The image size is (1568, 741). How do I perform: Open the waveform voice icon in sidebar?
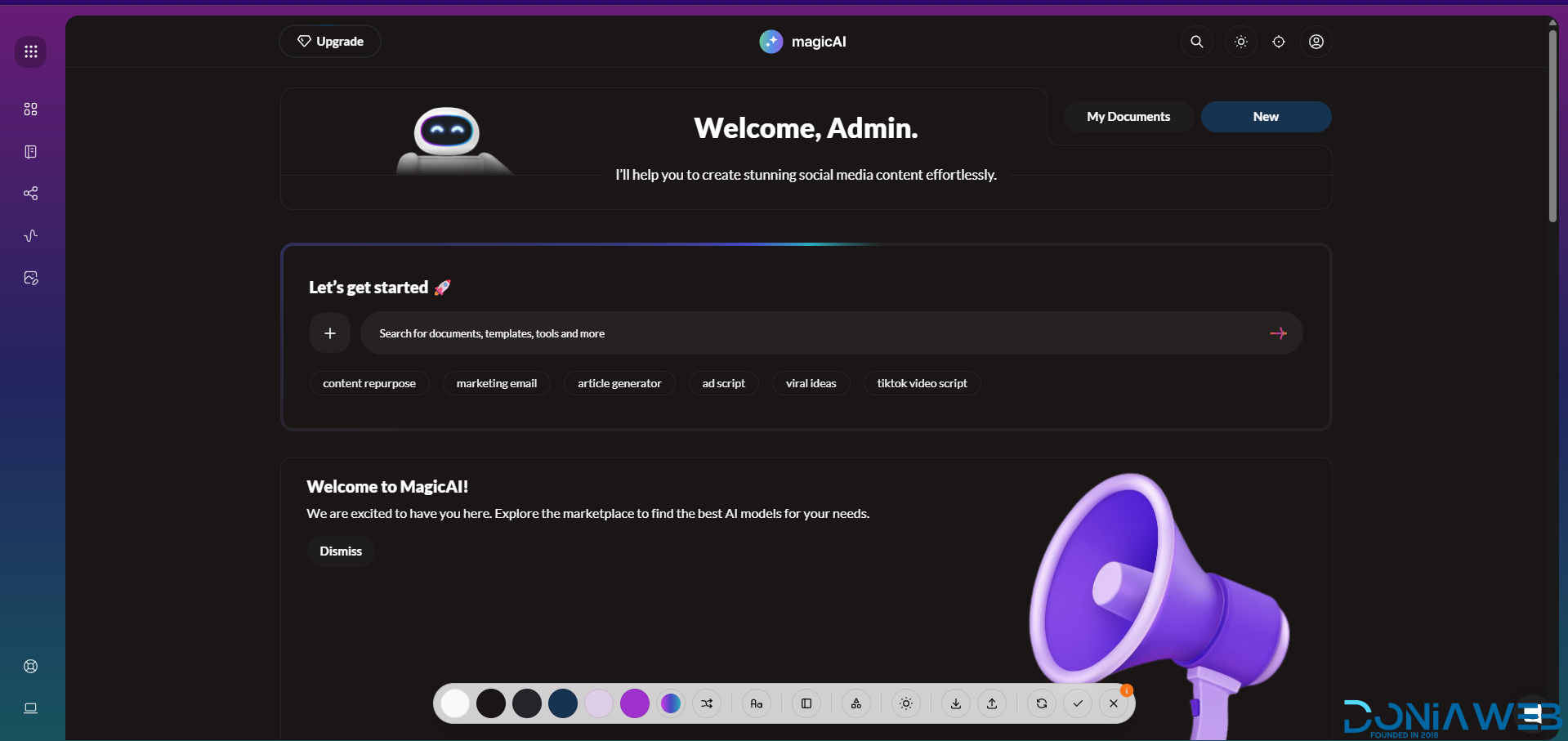31,236
